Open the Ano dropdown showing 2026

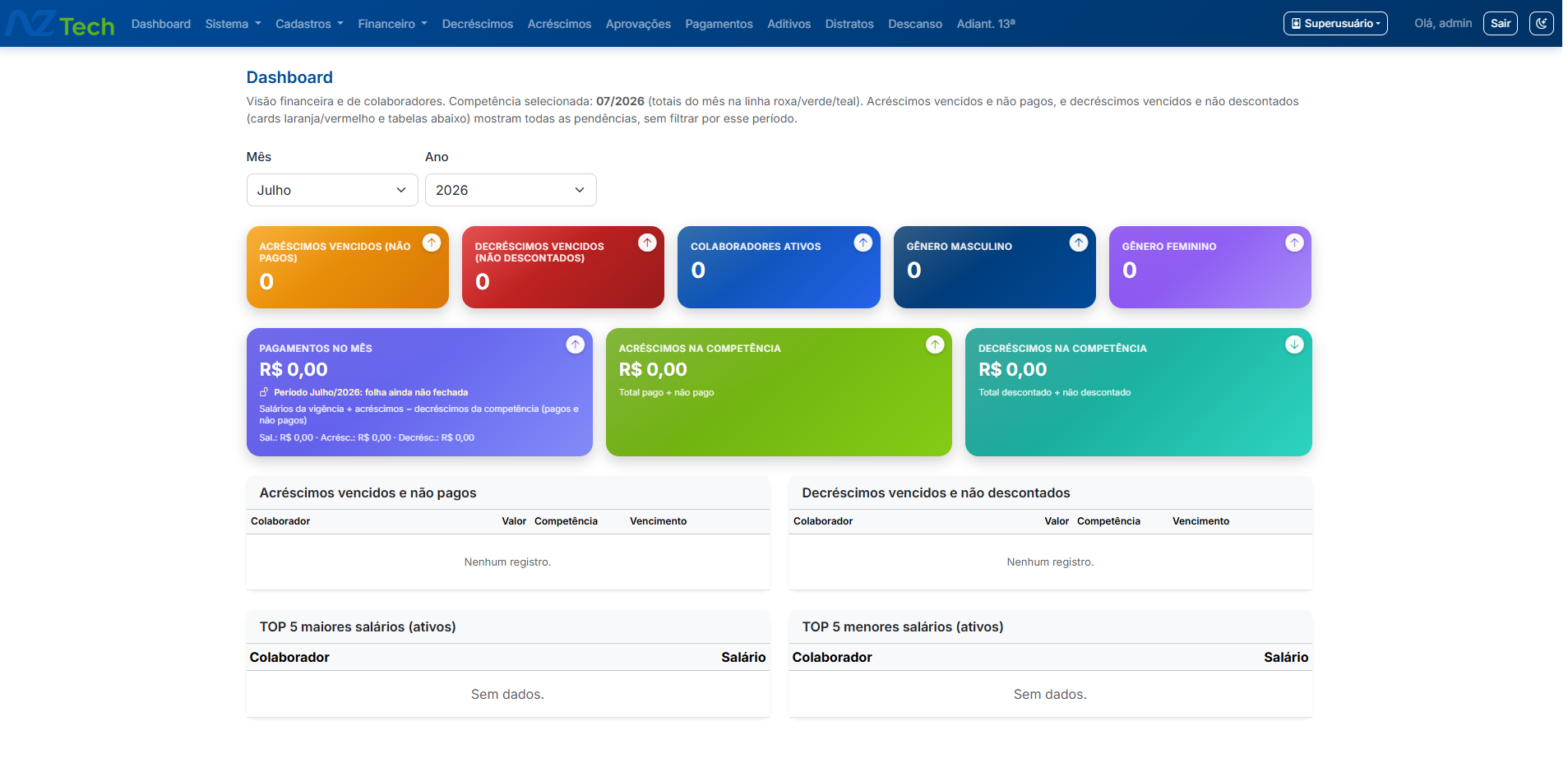point(511,190)
